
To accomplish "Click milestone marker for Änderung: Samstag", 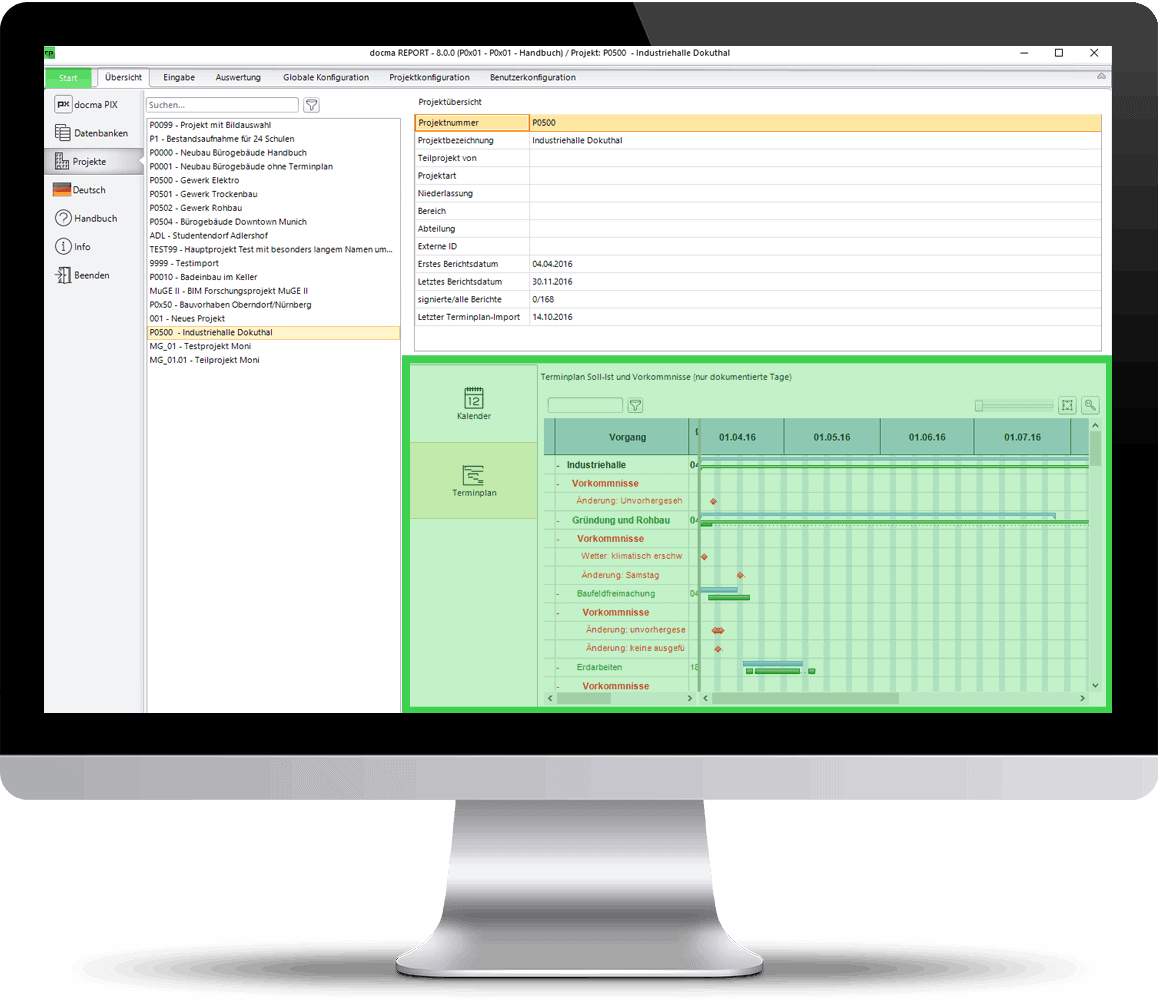I will coord(740,576).
